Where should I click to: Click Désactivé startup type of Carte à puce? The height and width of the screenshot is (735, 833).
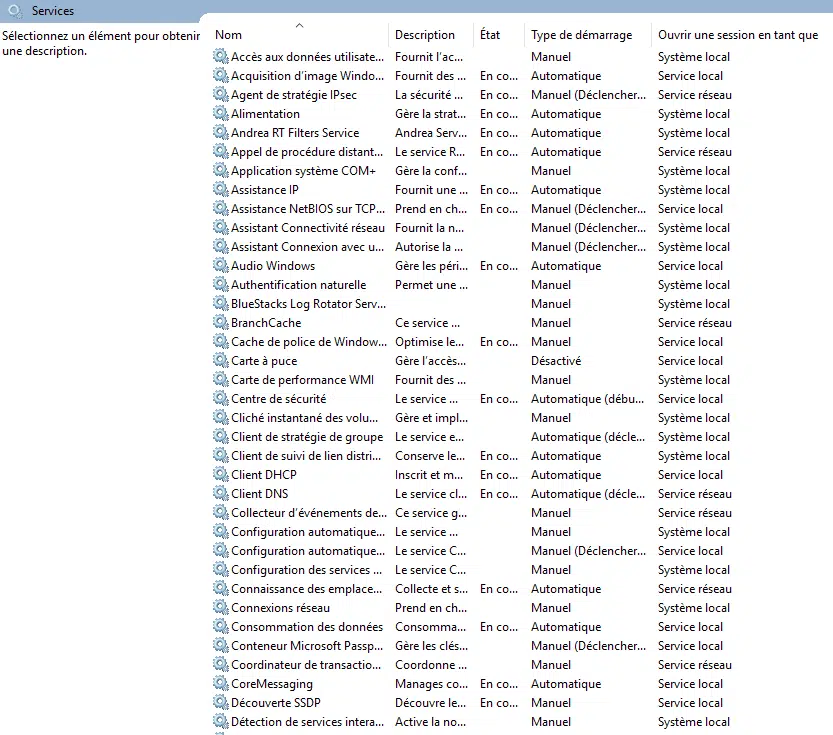pos(556,361)
